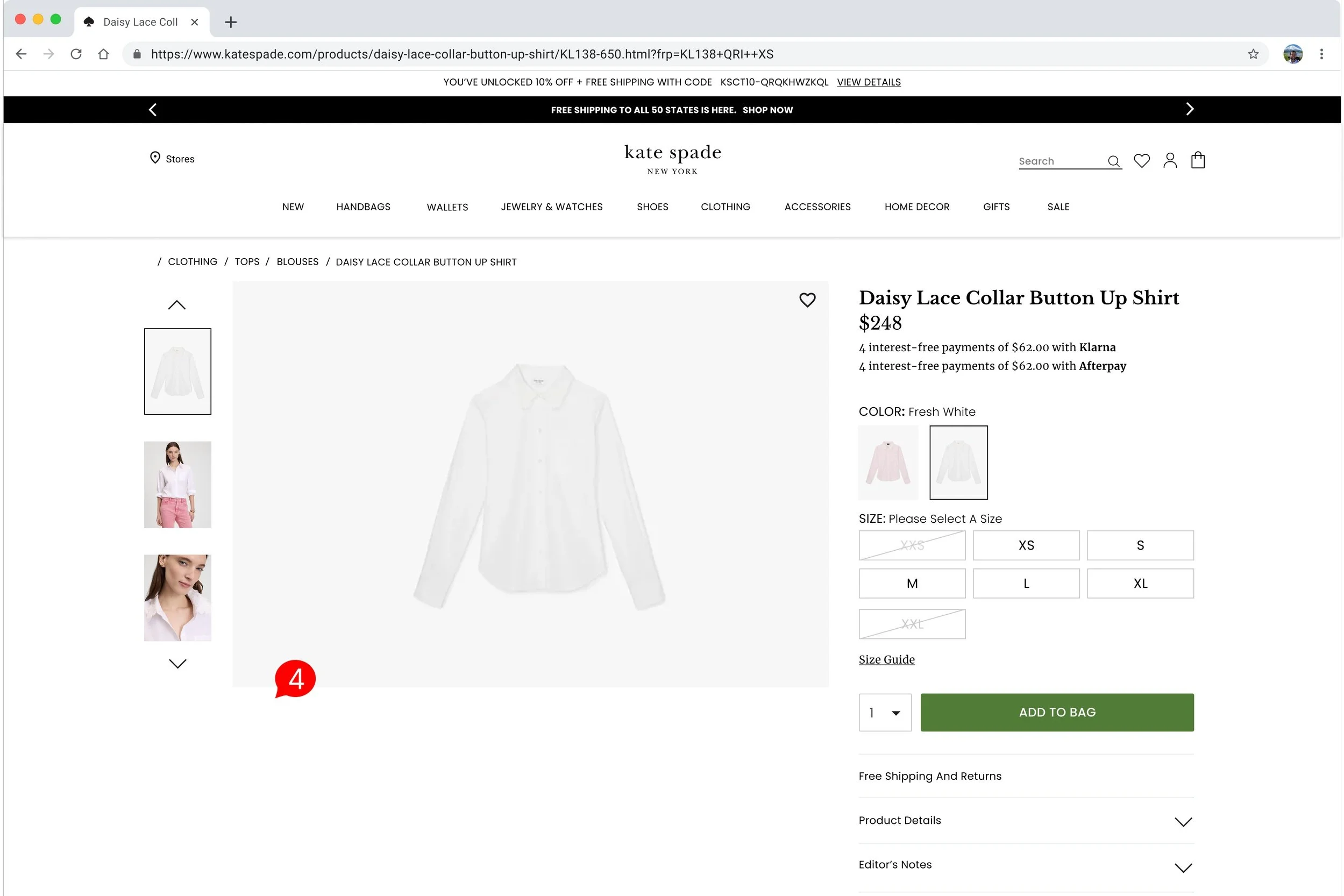Favorite this shirt with heart icon
The height and width of the screenshot is (896, 1344).
807,300
